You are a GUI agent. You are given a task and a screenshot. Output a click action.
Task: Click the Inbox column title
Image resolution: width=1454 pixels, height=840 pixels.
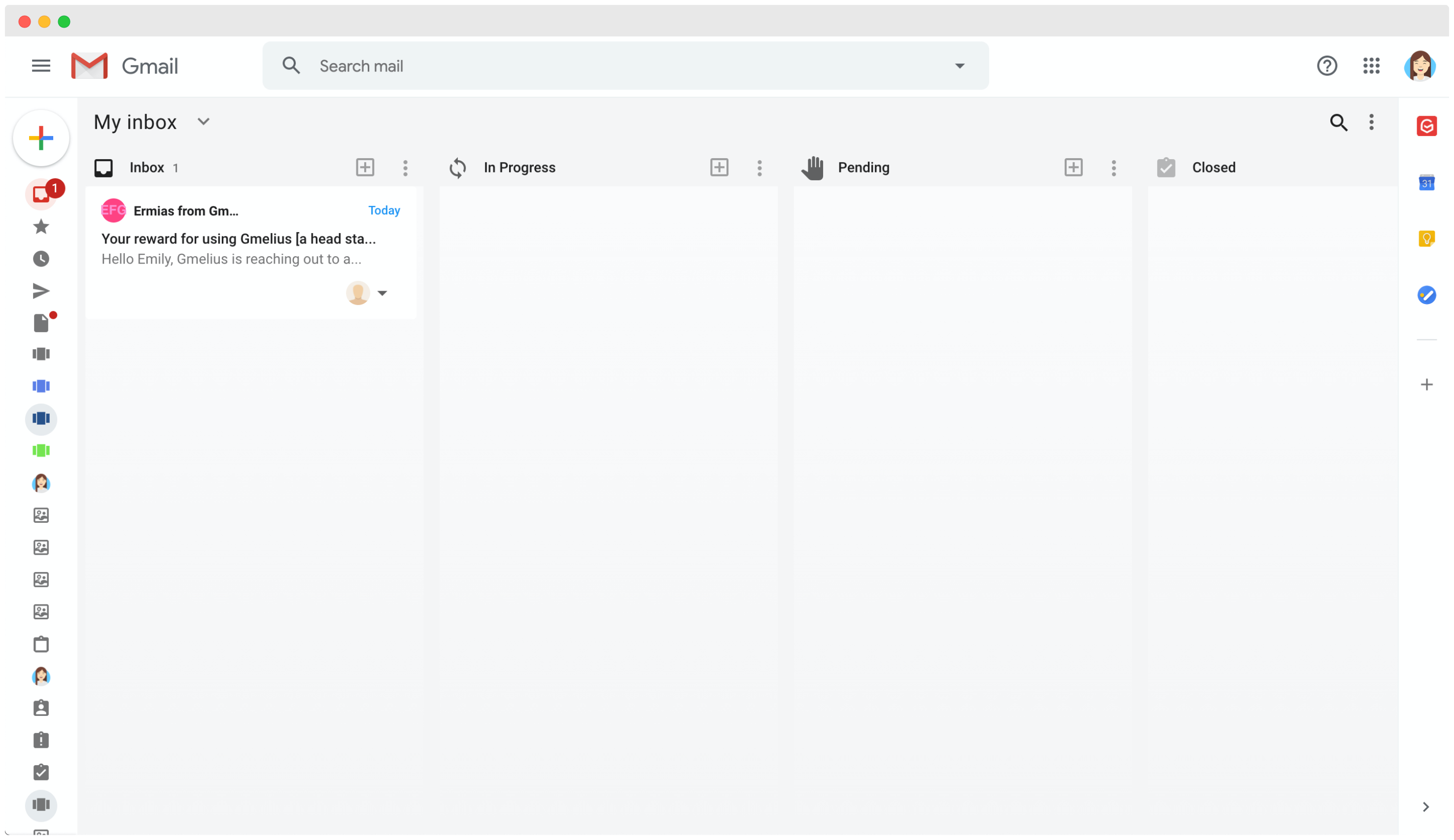146,168
